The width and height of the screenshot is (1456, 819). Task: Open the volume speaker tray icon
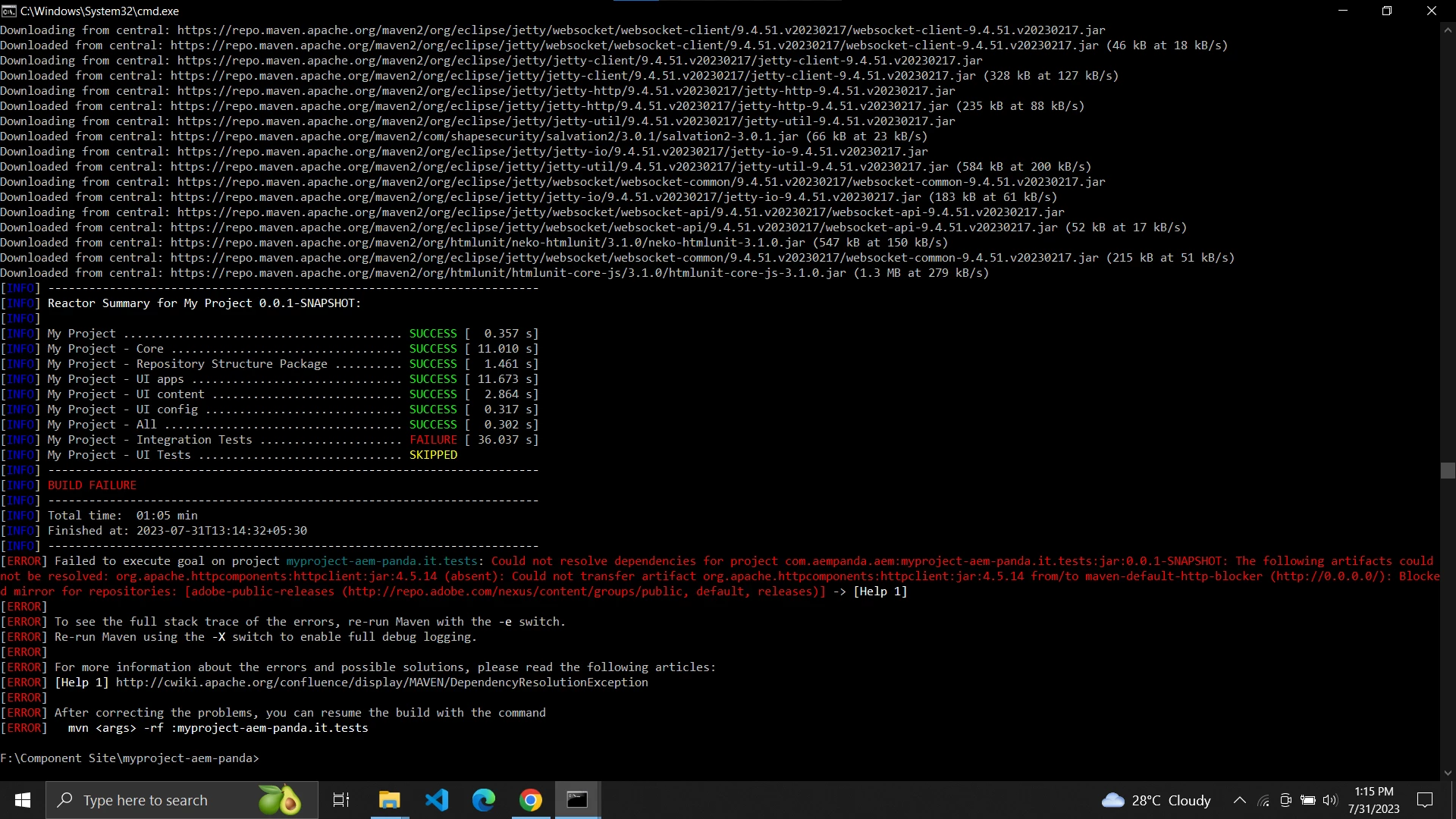(x=1330, y=800)
